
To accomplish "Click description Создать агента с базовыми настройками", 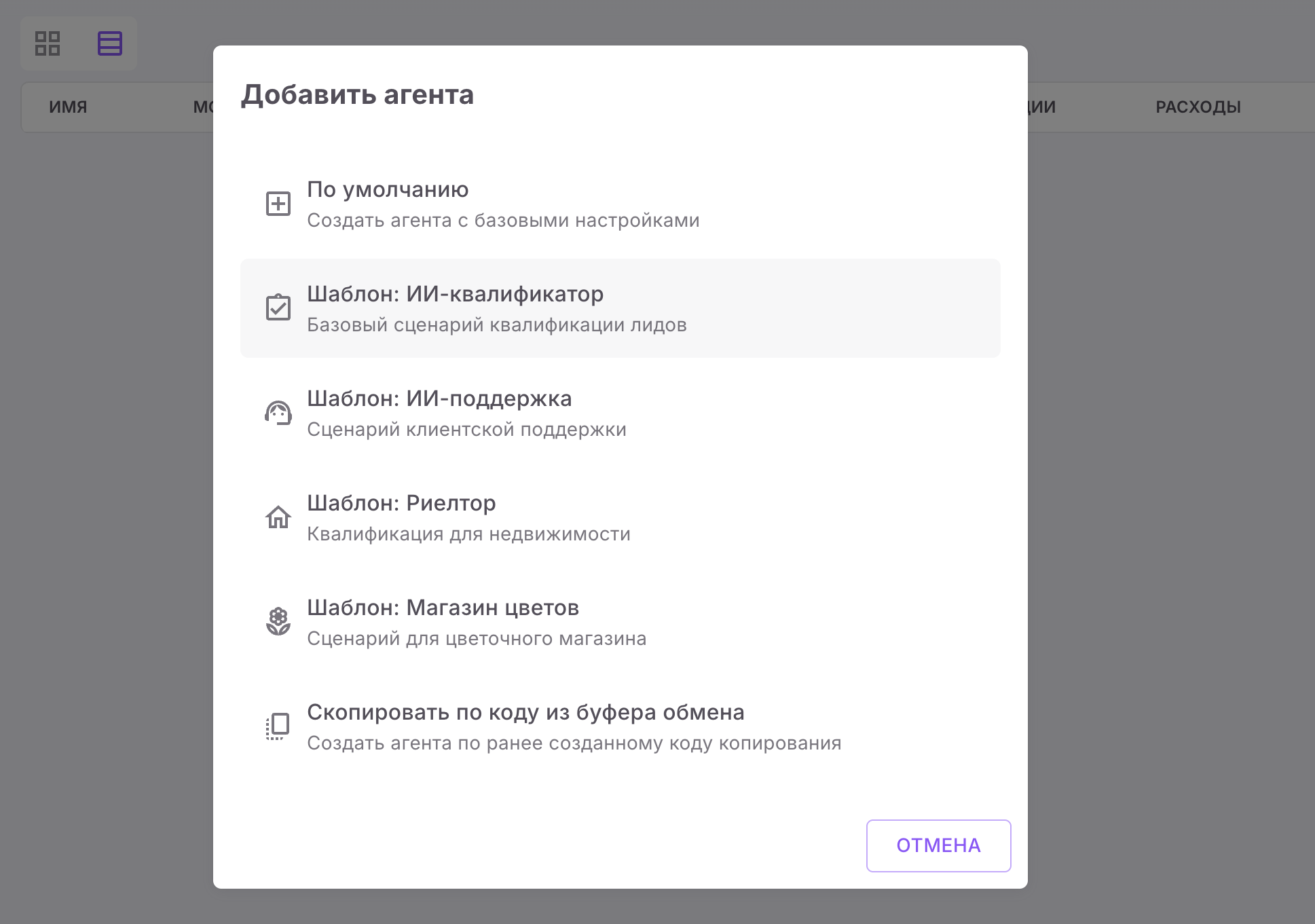I will point(503,221).
